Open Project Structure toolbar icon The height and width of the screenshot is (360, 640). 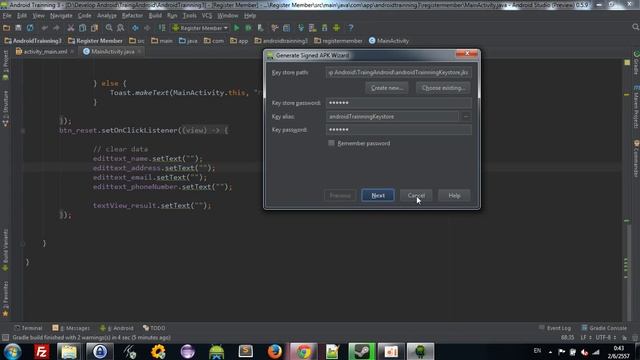(287, 28)
